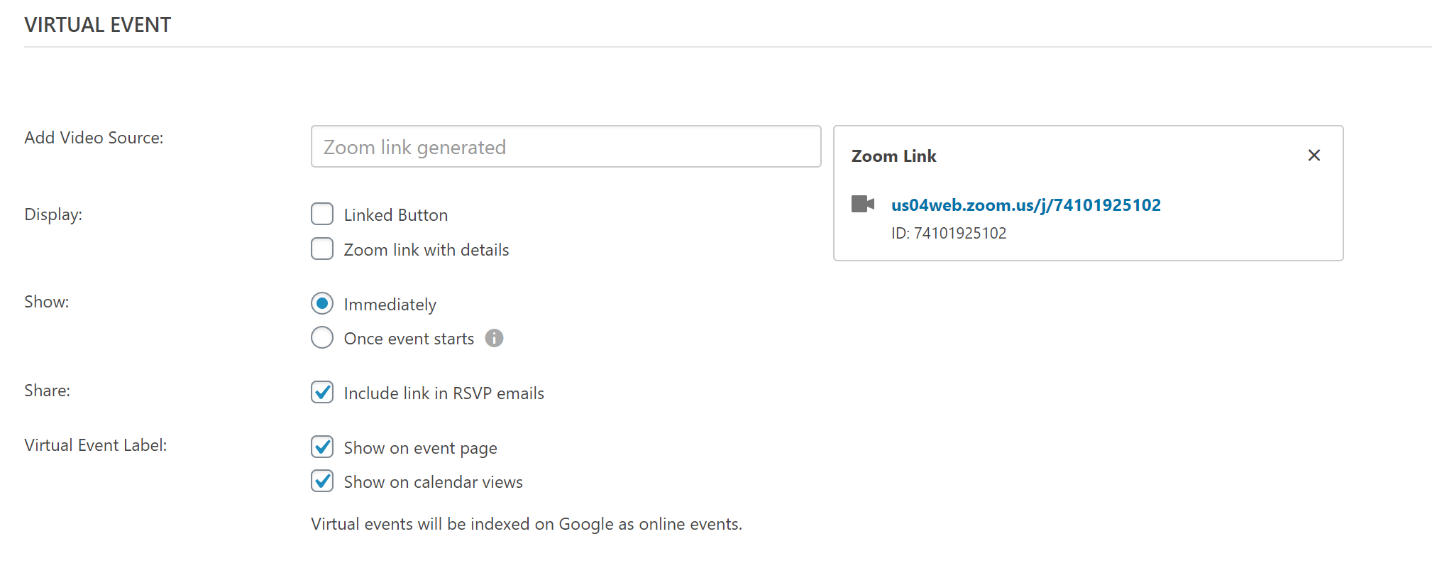Screen dimensions: 1432x578
Task: Click the Add Video Source input field
Action: pyautogui.click(x=565, y=147)
